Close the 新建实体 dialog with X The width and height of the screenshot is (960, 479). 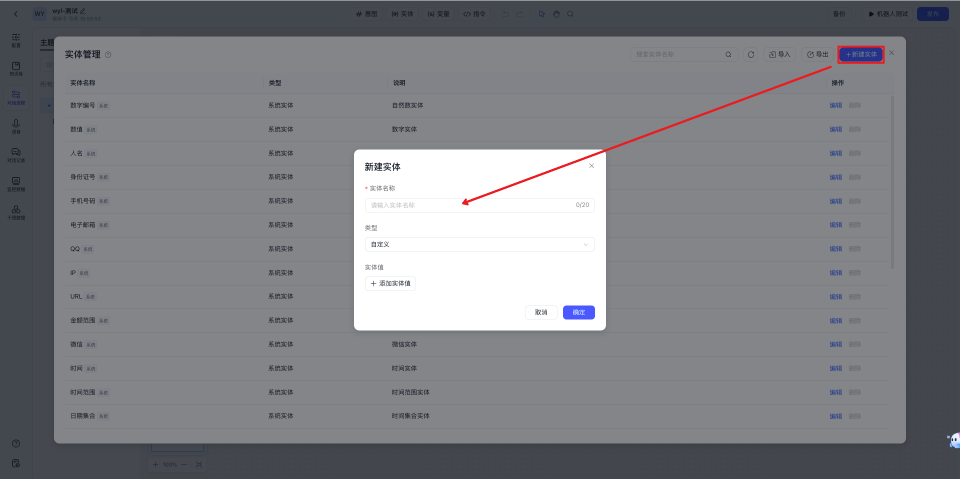[591, 166]
